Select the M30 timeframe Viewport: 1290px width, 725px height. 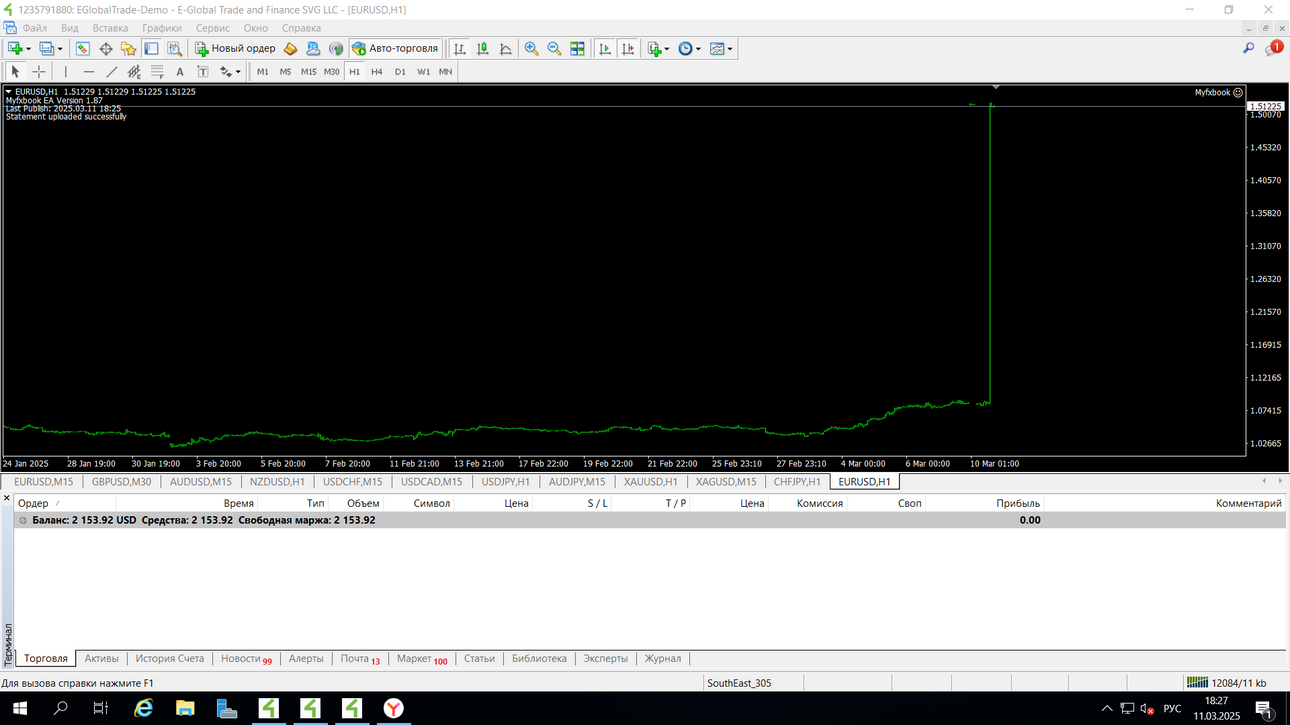[x=332, y=72]
